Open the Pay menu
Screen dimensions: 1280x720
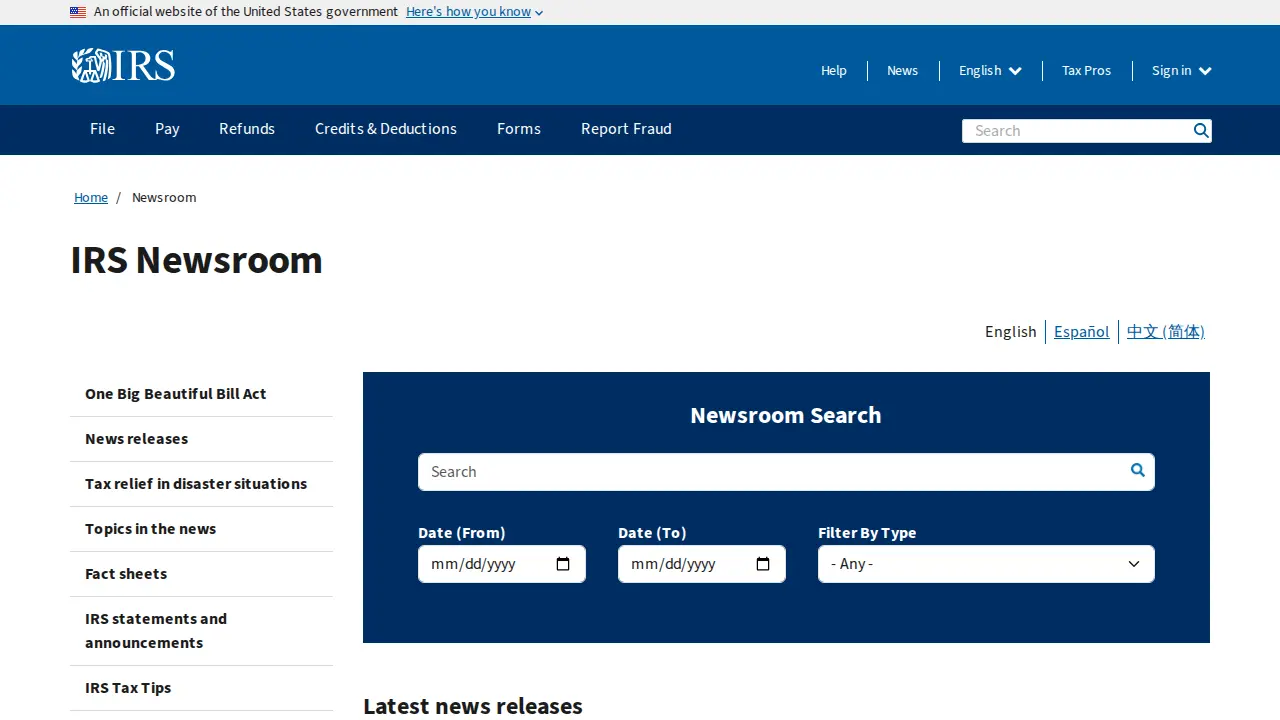(167, 129)
